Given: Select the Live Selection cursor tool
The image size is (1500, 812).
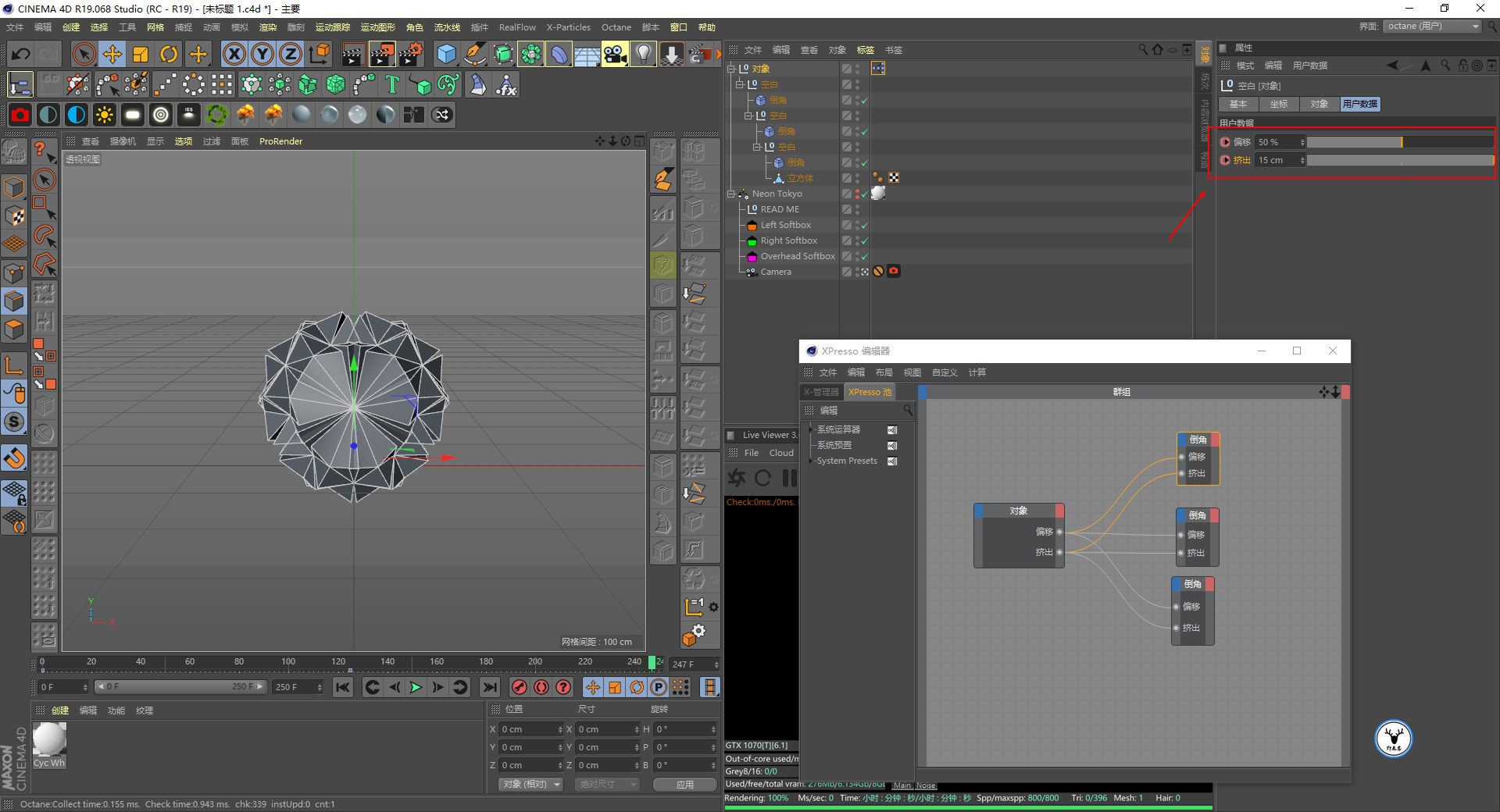Looking at the screenshot, I should (84, 54).
